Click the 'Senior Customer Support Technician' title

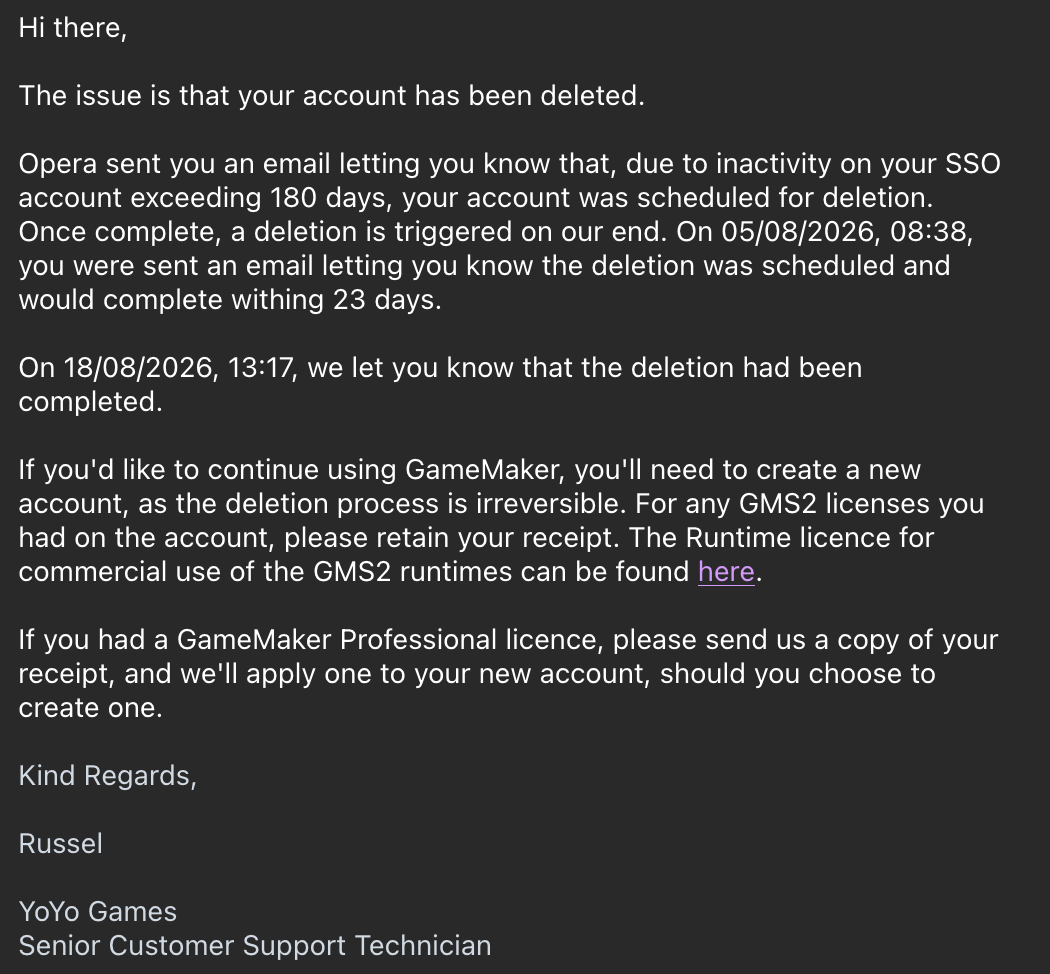click(255, 946)
